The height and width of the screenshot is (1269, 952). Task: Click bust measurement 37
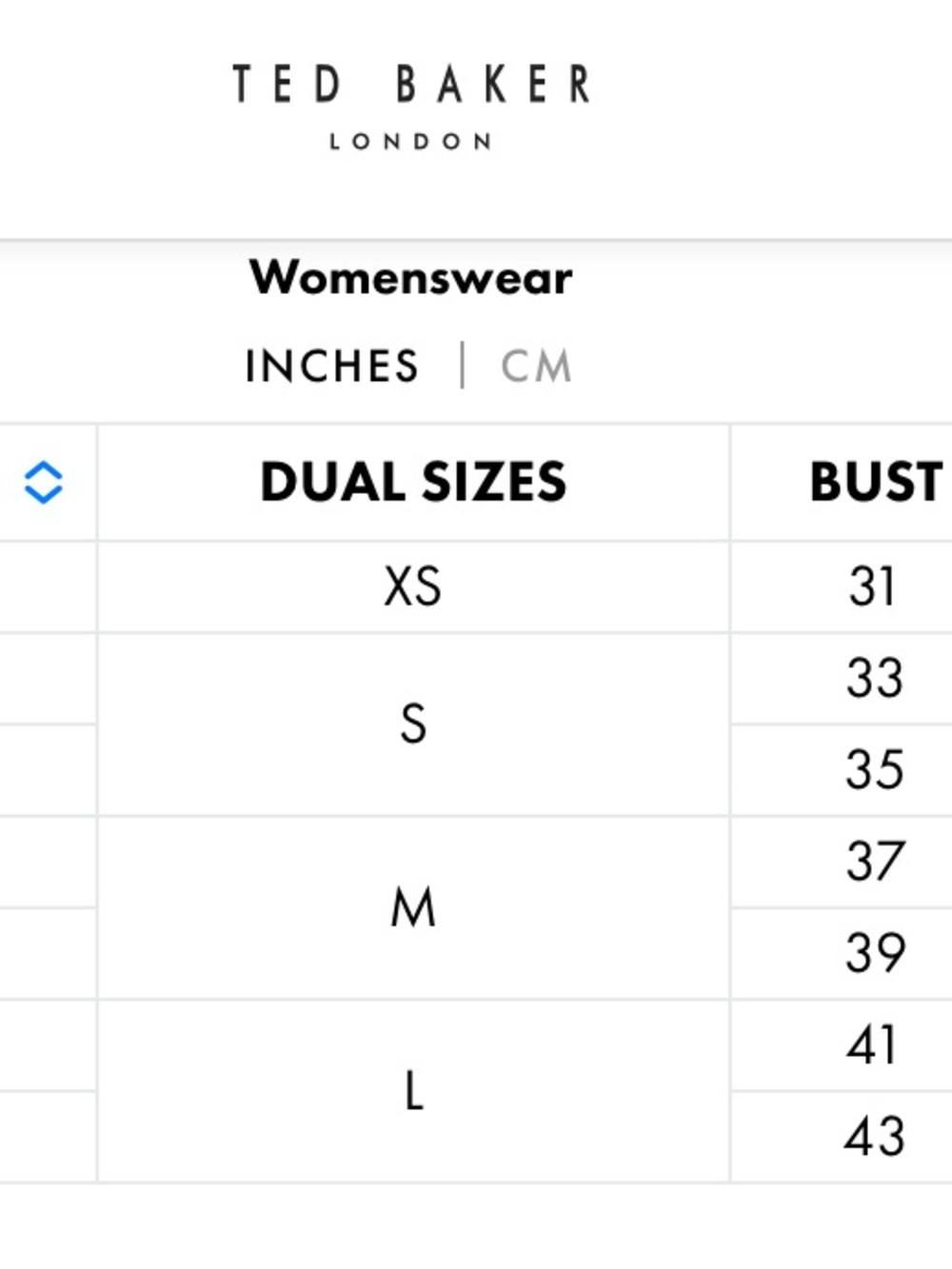point(875,861)
